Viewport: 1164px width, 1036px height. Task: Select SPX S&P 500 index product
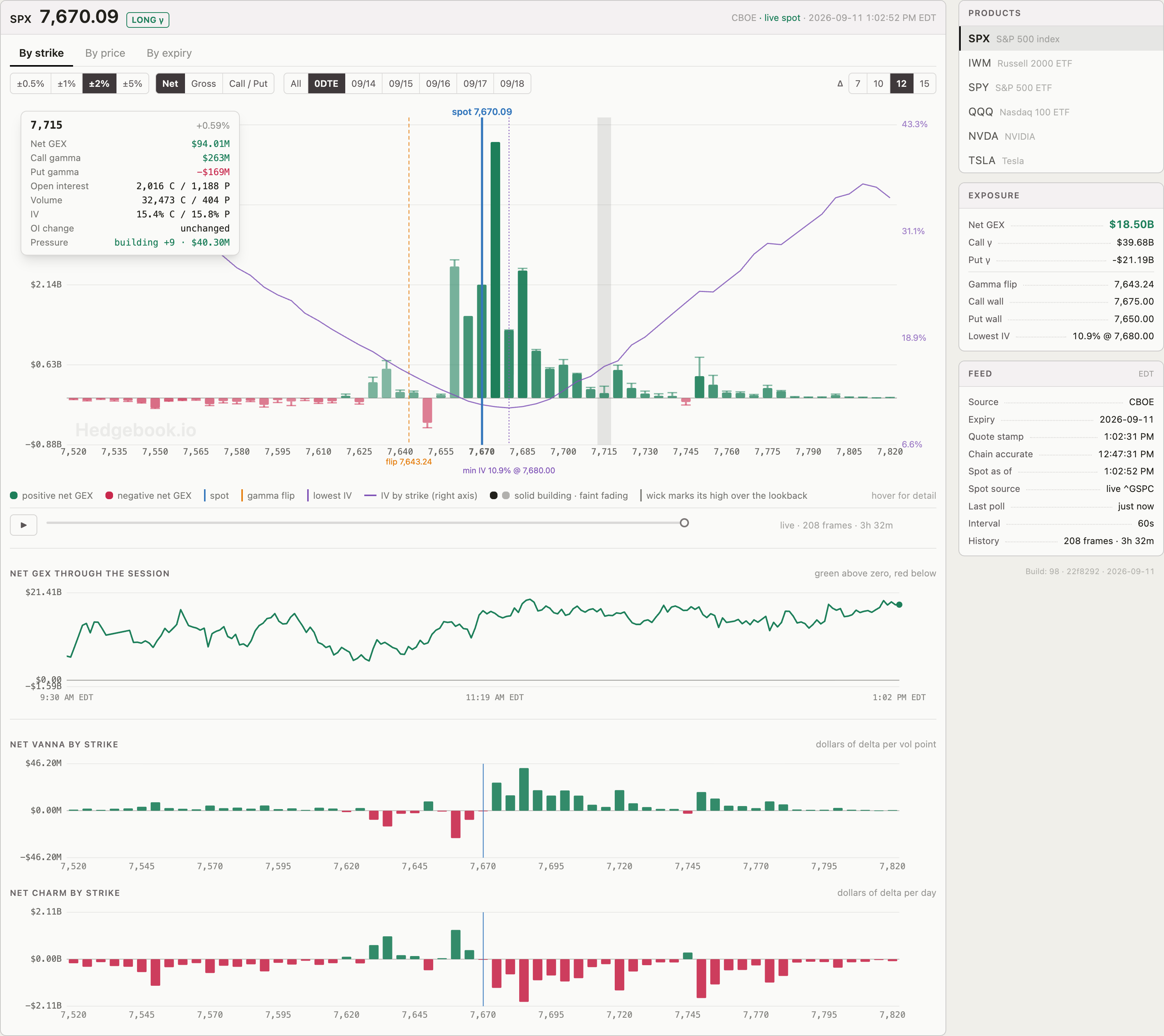click(1061, 39)
